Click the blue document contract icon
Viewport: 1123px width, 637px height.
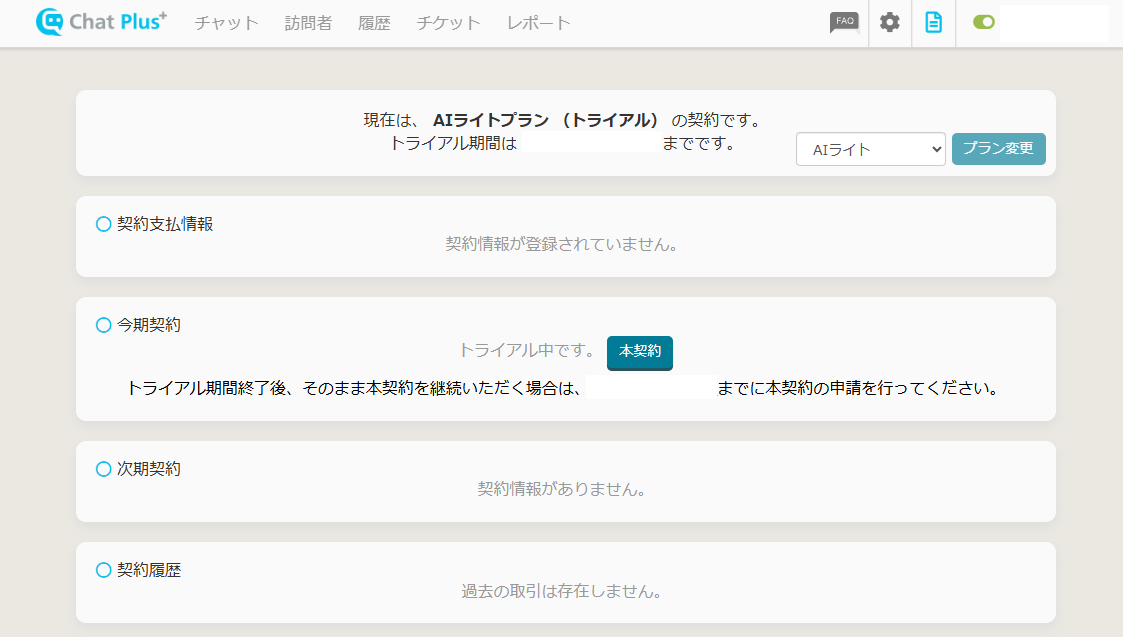933,22
